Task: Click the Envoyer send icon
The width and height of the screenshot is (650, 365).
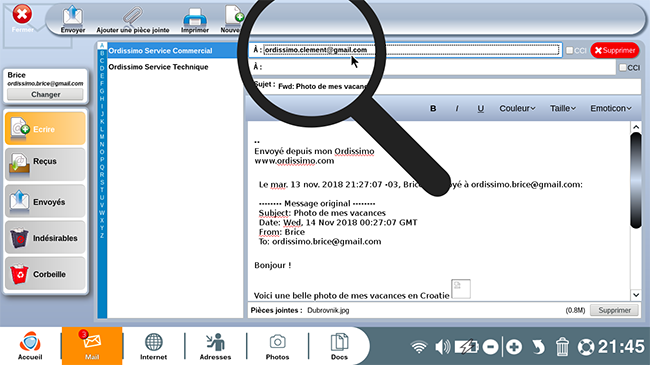Action: pos(73,16)
